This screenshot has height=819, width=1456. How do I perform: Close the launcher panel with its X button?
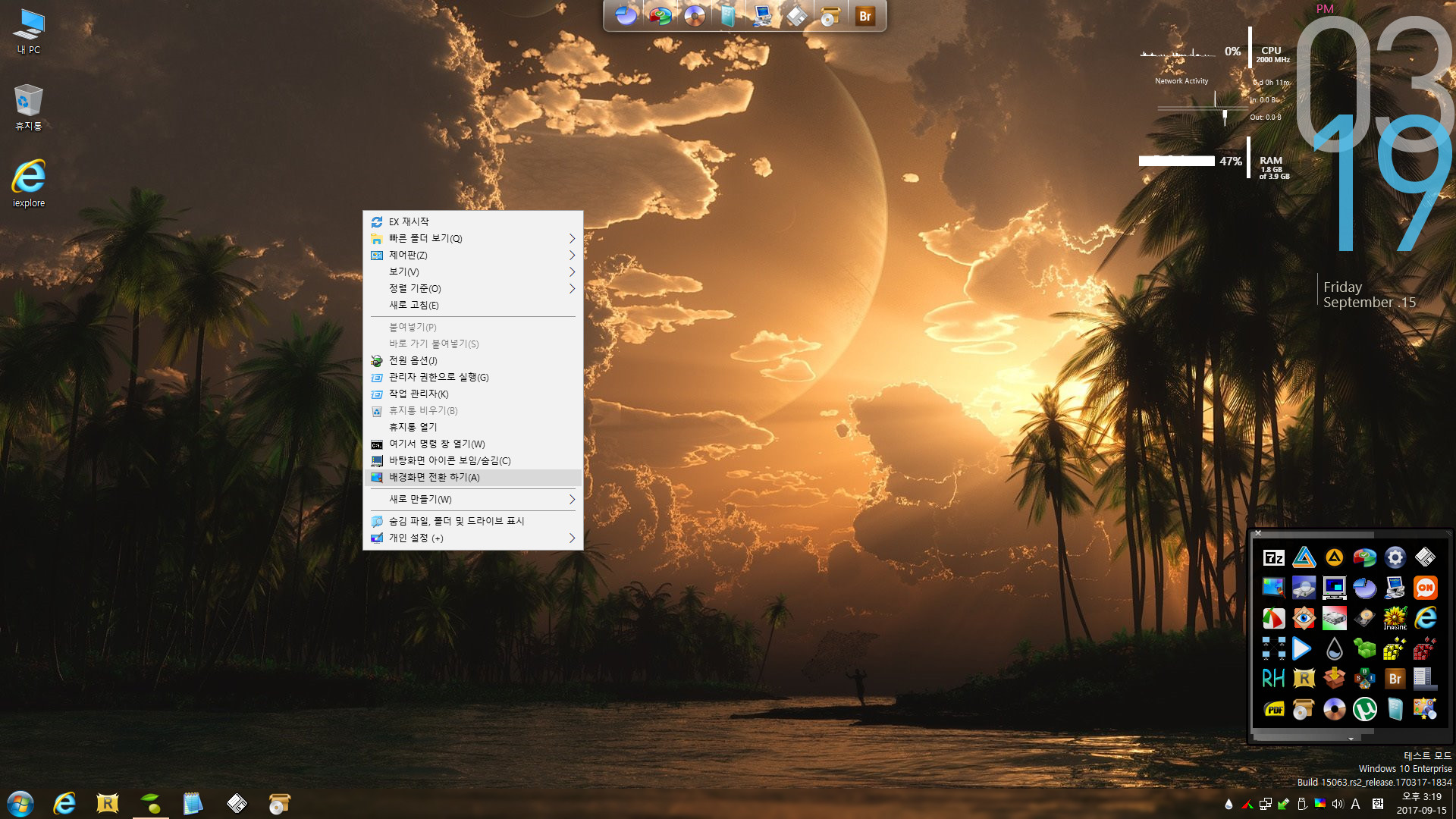point(1258,533)
